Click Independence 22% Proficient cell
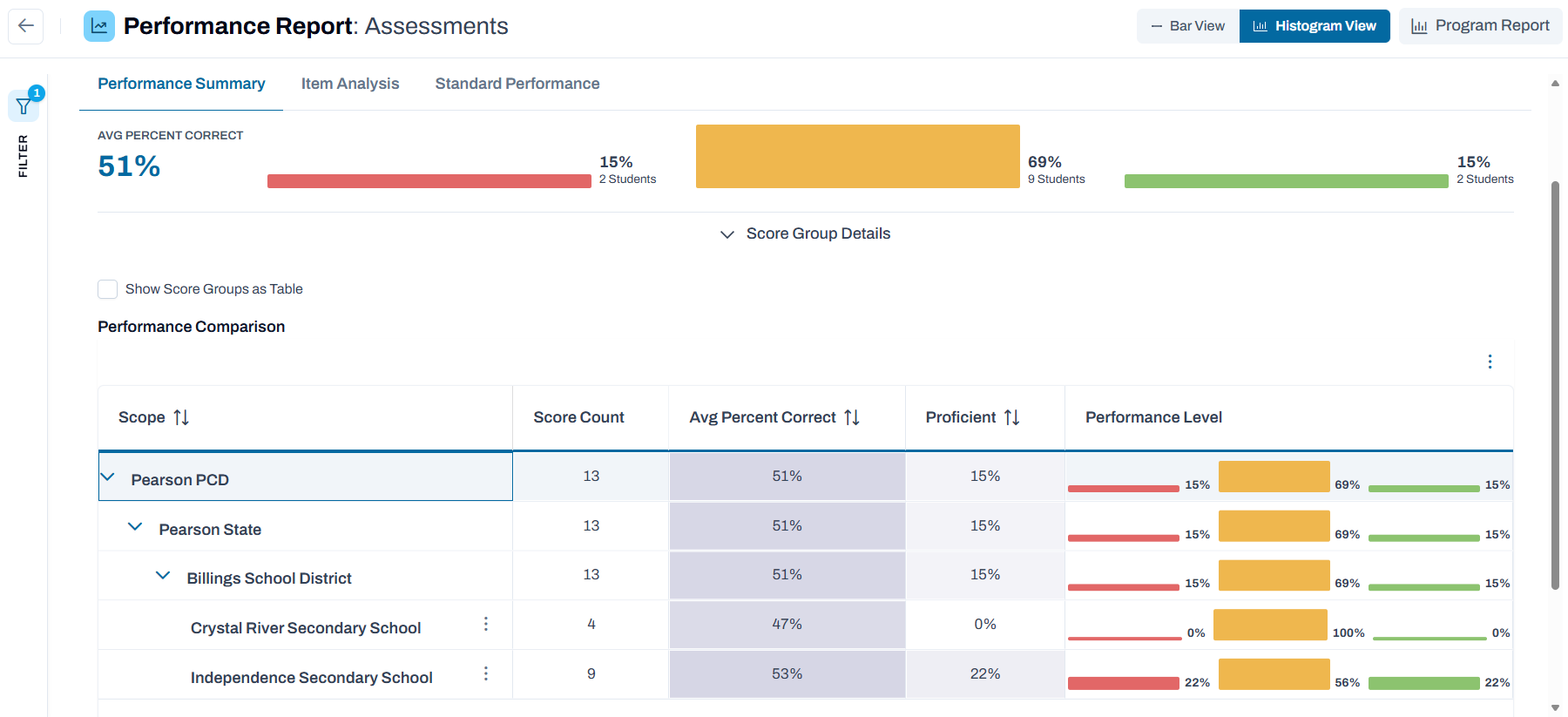Screen dimensions: 1568x717 tap(985, 674)
